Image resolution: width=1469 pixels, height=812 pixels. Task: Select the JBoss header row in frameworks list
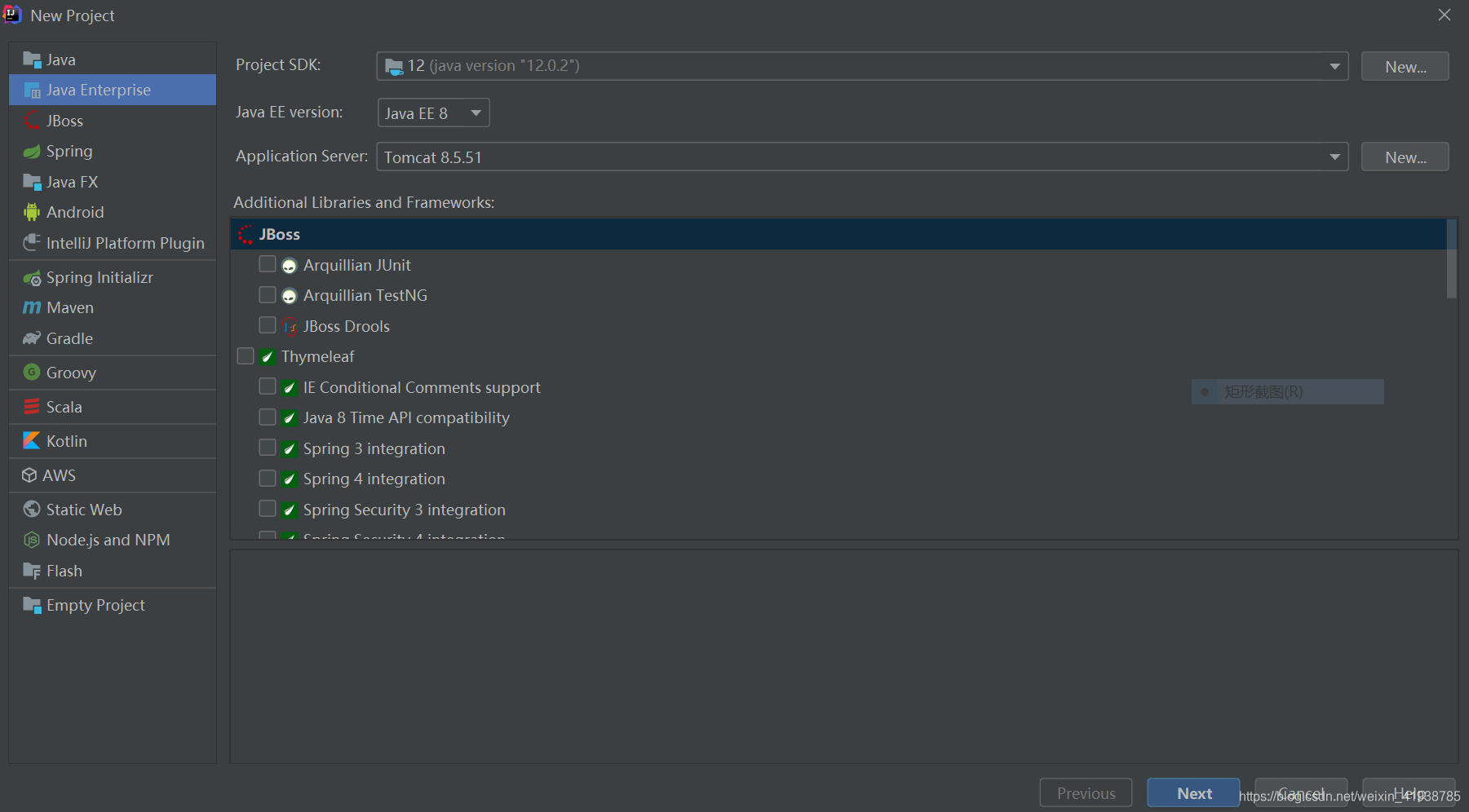click(x=838, y=234)
